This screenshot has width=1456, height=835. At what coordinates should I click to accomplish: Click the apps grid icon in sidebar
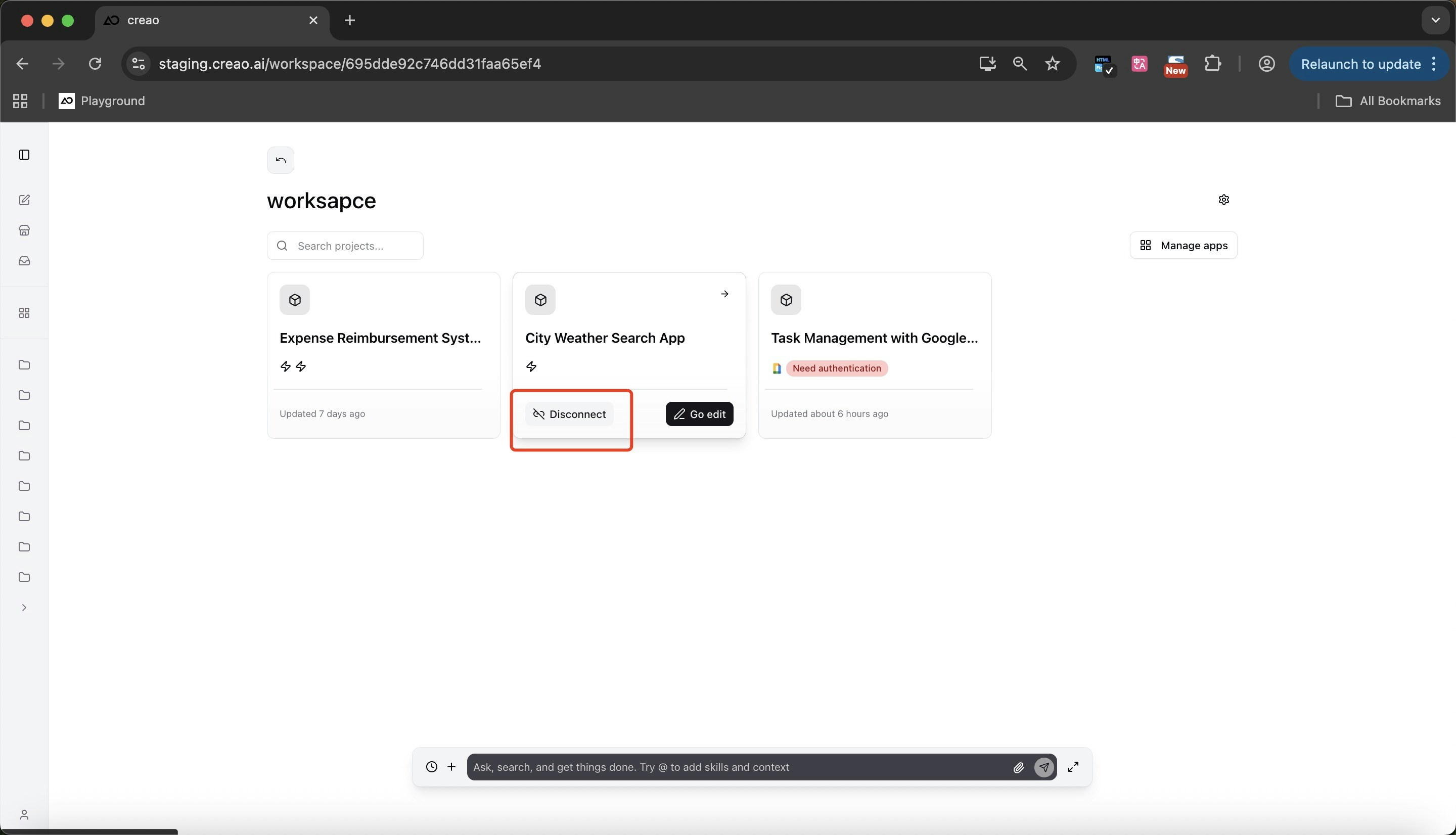pos(24,313)
